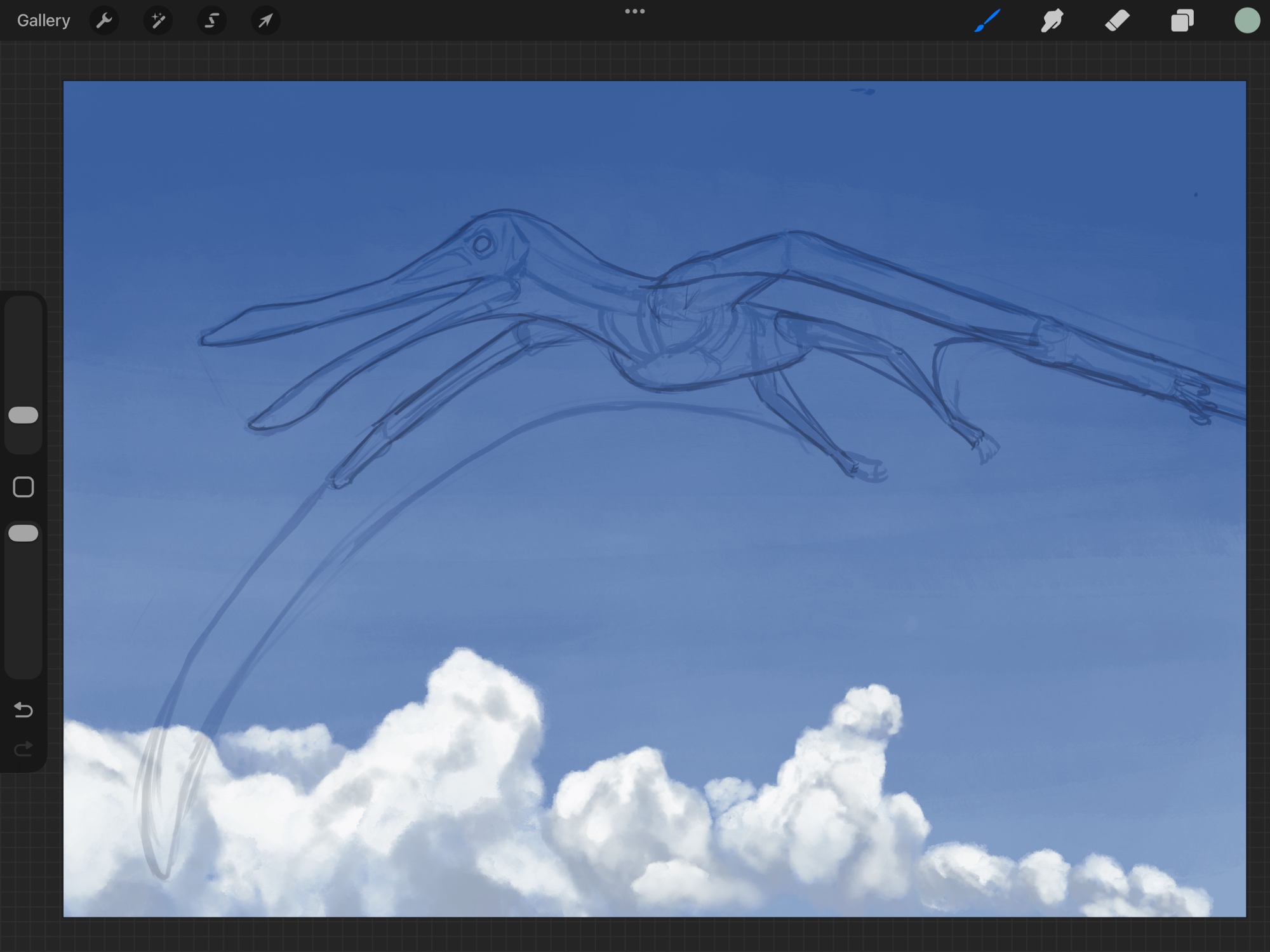Return to the Gallery
Viewport: 1270px width, 952px height.
tap(43, 21)
